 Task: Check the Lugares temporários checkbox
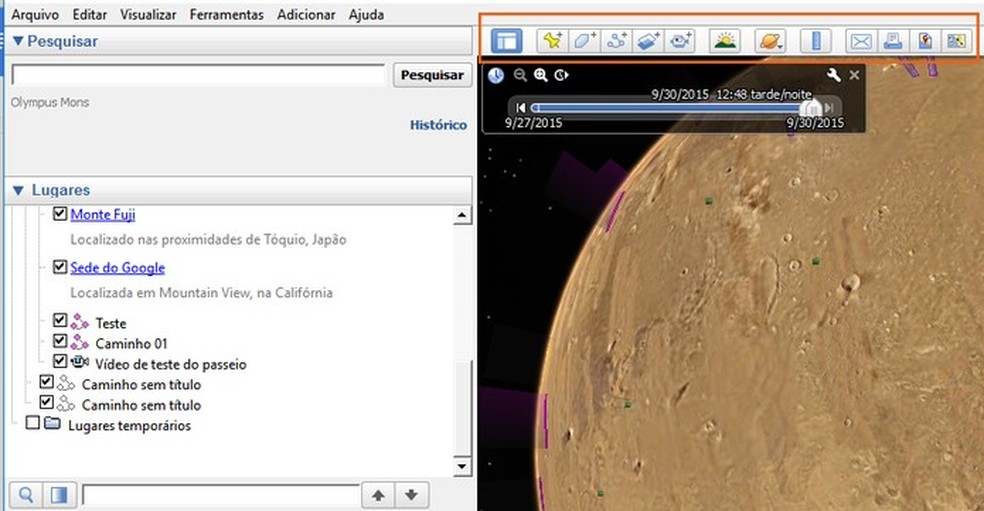click(33, 422)
